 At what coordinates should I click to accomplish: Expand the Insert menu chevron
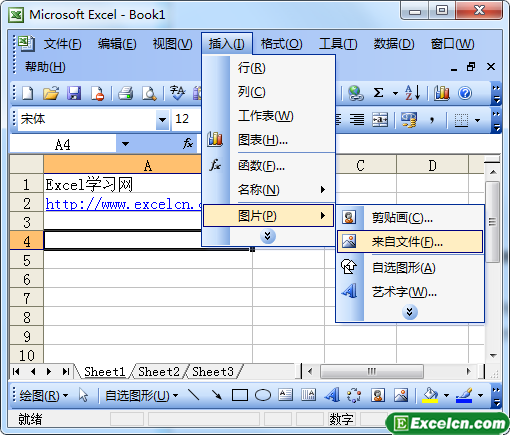pos(268,236)
